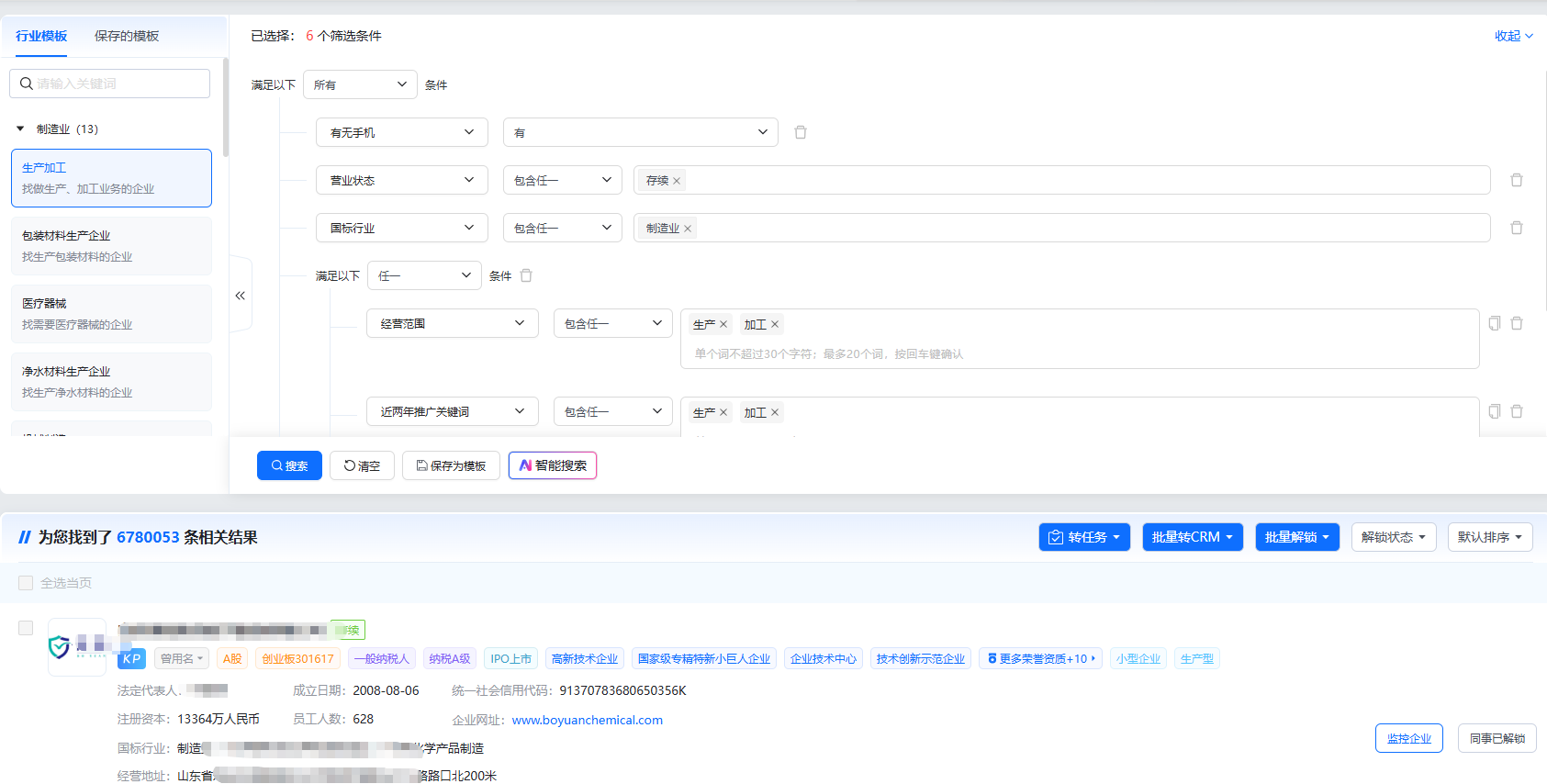Click into the 经营范围 keyword input area
This screenshot has height=784, width=1547.
[1080, 339]
